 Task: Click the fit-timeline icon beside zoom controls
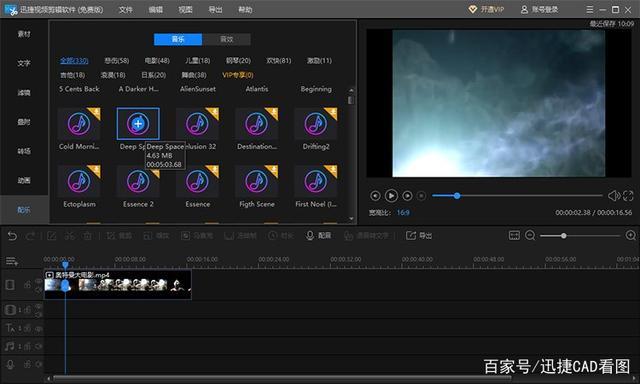tap(514, 235)
